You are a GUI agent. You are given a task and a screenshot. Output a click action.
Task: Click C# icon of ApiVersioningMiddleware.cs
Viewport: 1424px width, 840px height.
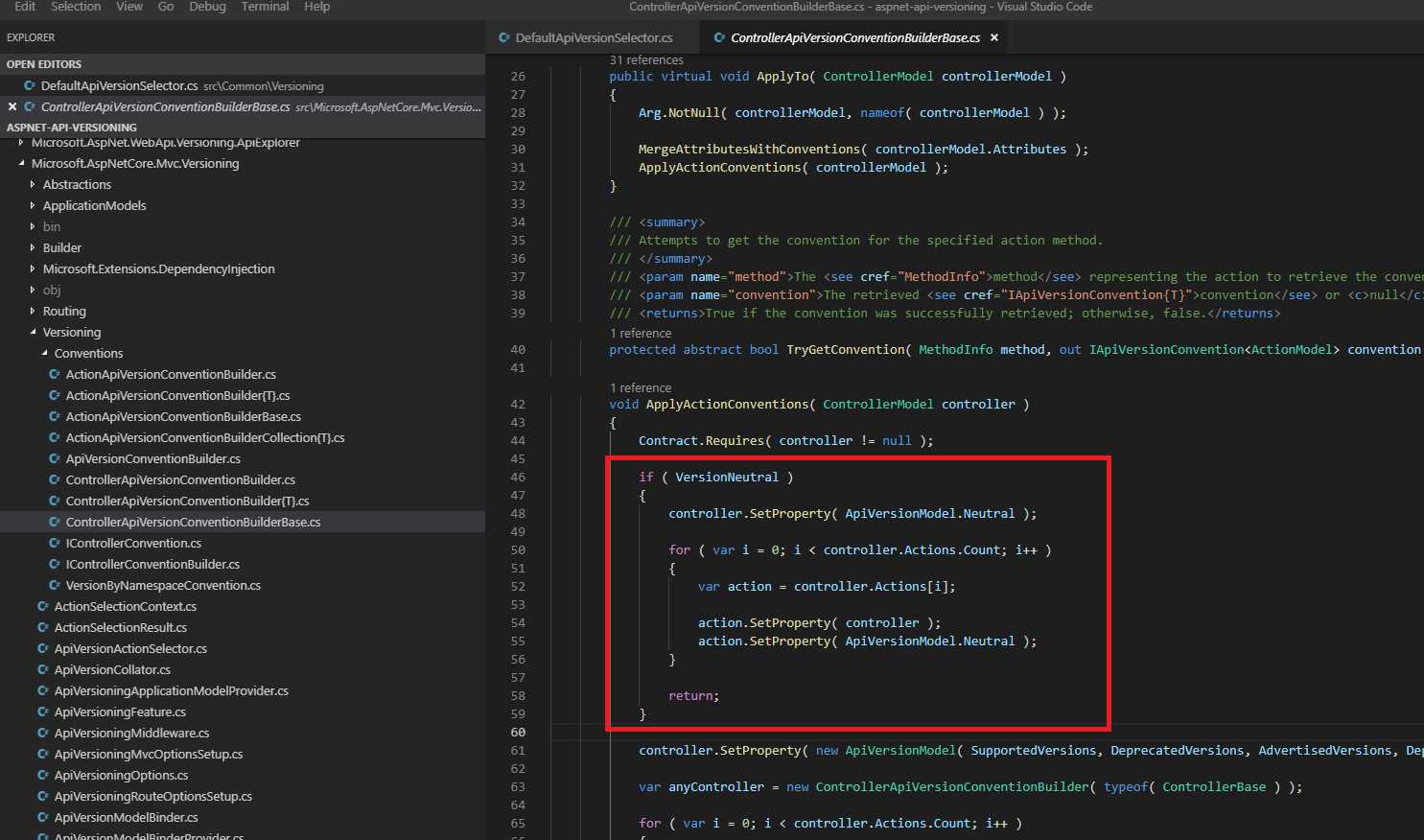tap(43, 733)
